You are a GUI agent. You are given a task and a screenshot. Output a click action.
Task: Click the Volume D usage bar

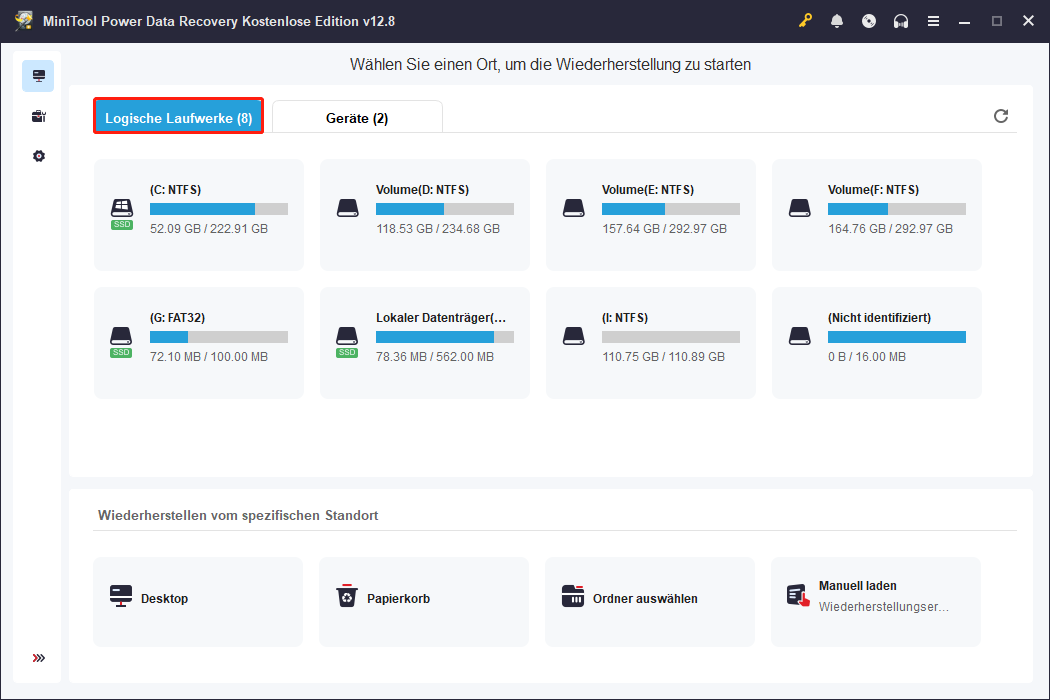[x=444, y=209]
